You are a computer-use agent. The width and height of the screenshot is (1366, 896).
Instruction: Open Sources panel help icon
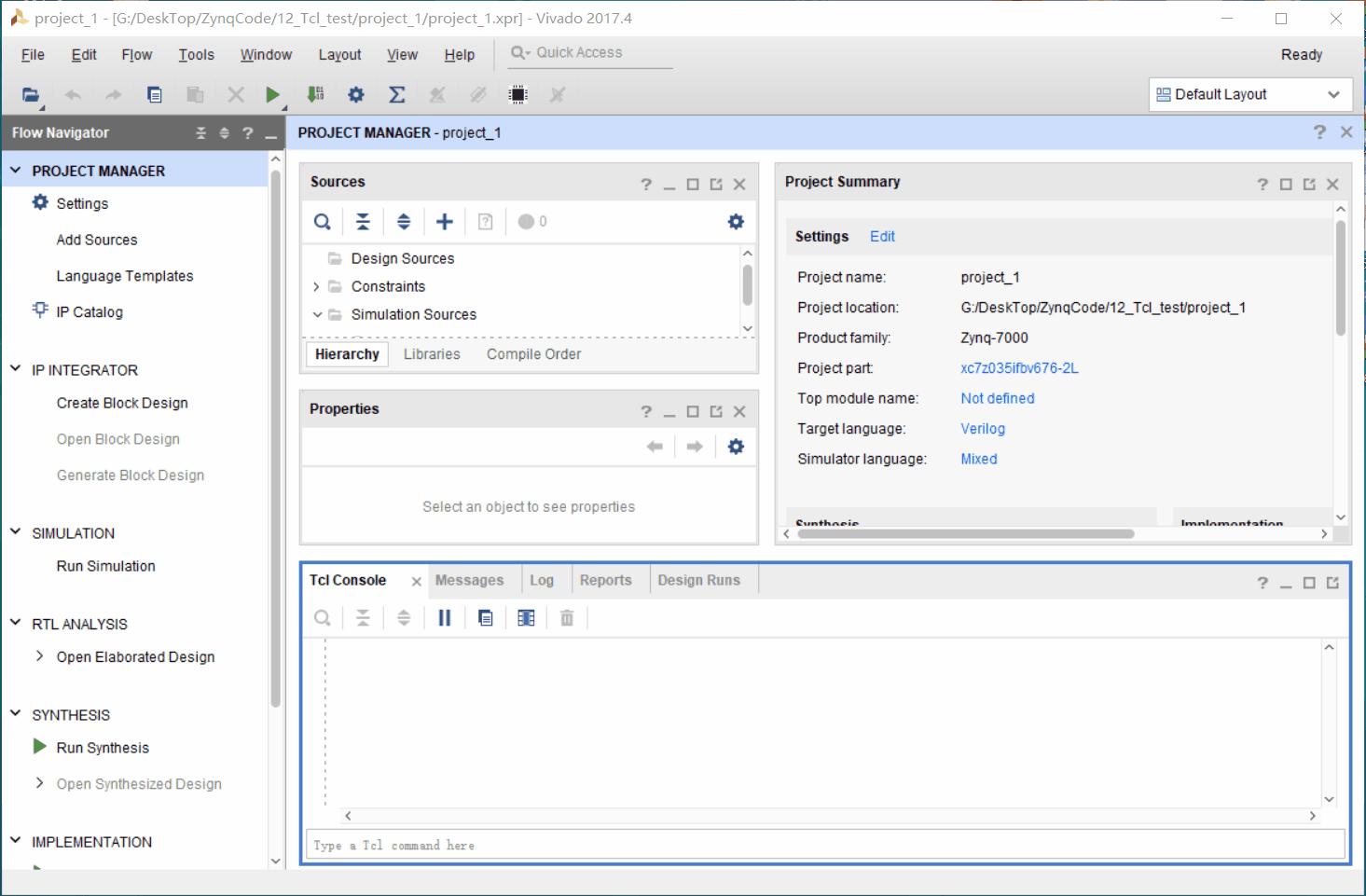pos(646,185)
